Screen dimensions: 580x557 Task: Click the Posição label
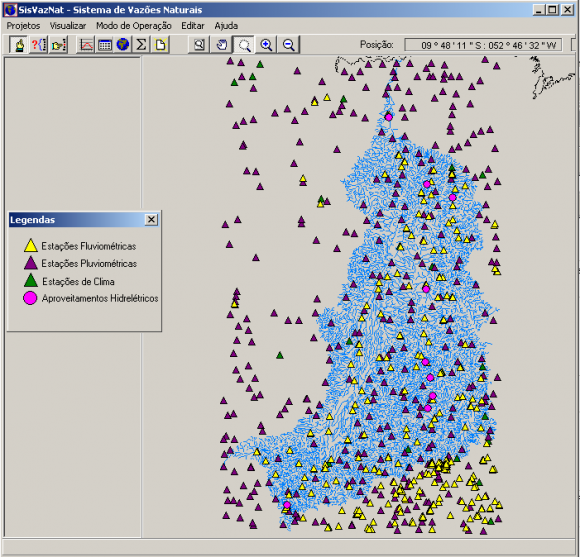pyautogui.click(x=377, y=45)
